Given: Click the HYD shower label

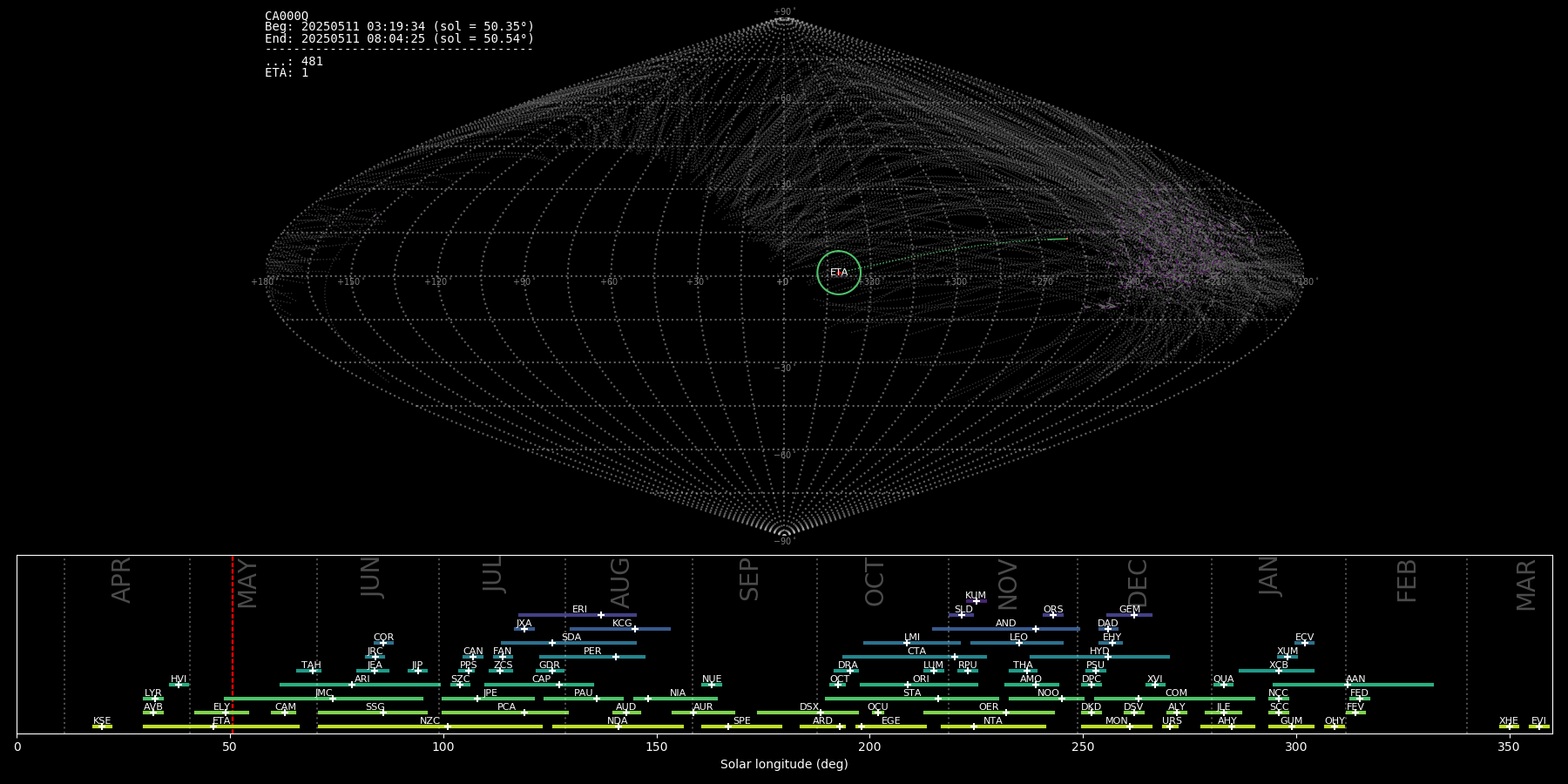Looking at the screenshot, I should [1099, 652].
